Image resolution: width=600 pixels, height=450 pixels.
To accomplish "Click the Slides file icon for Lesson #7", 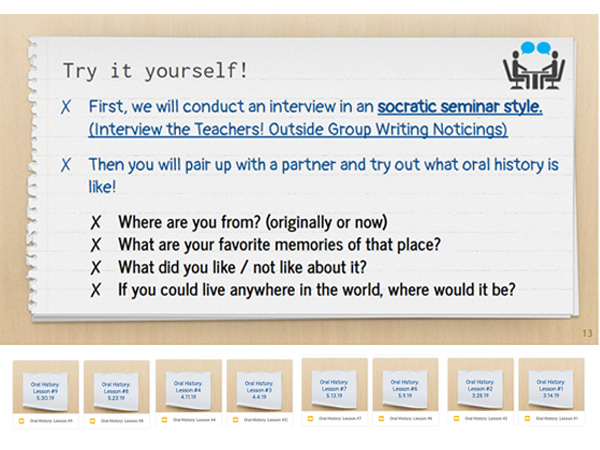I will [310, 418].
